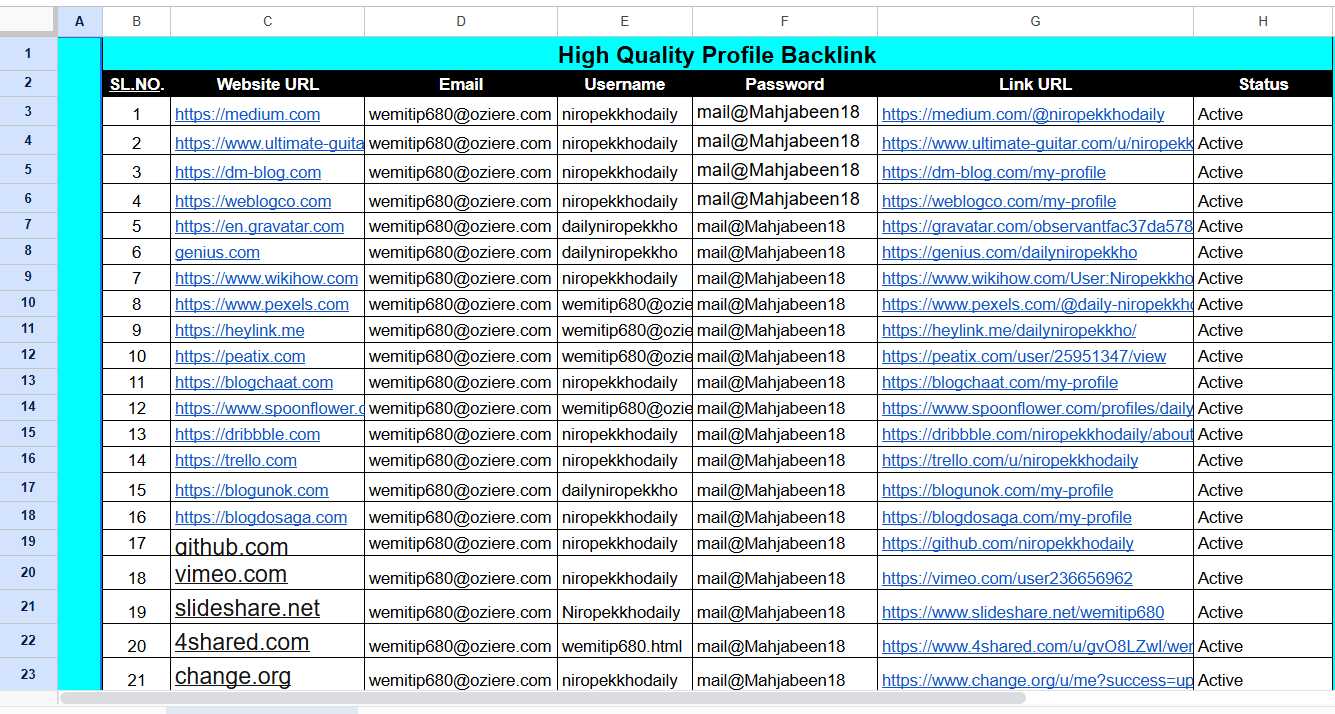The height and width of the screenshot is (714, 1335).
Task: Open the weblogco.com/my-profile link
Action: [x=999, y=201]
